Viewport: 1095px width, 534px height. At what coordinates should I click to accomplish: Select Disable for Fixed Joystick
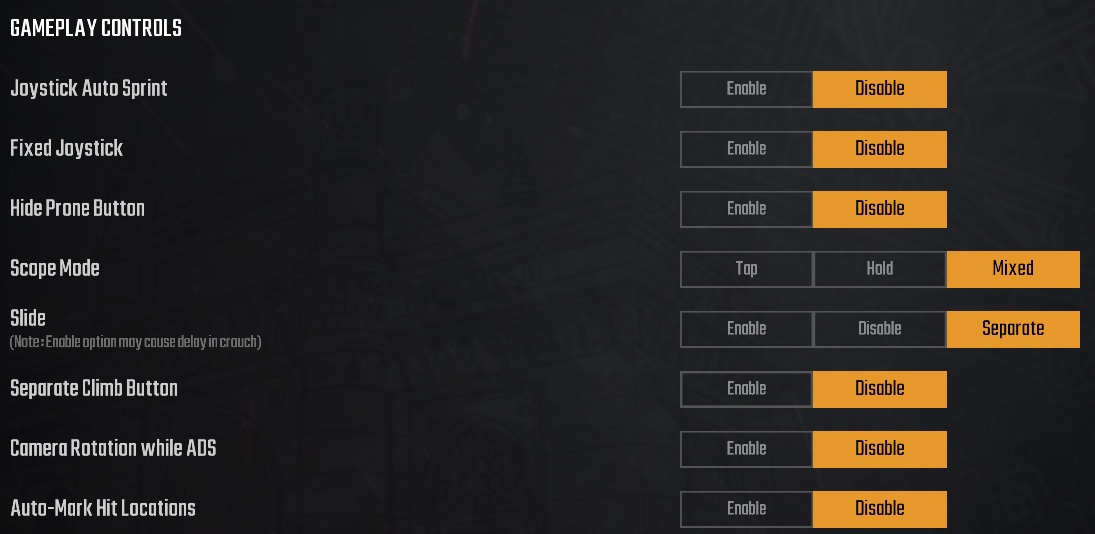coord(879,149)
